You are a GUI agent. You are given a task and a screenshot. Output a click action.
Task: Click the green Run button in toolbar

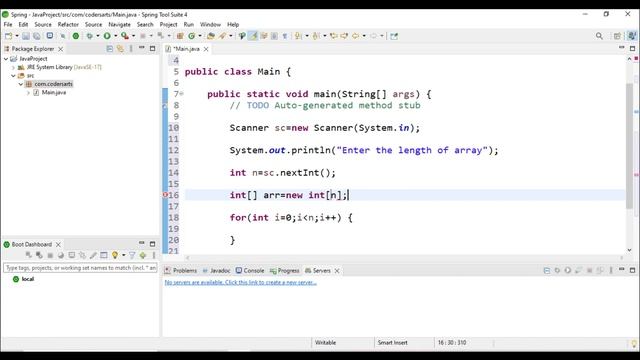tap(107, 36)
